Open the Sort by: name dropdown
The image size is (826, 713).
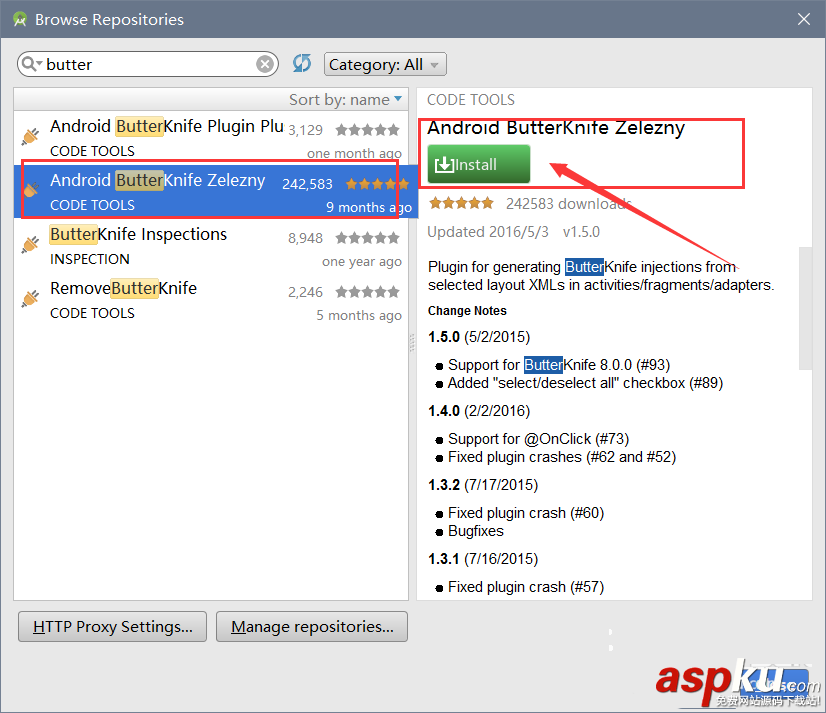(346, 100)
